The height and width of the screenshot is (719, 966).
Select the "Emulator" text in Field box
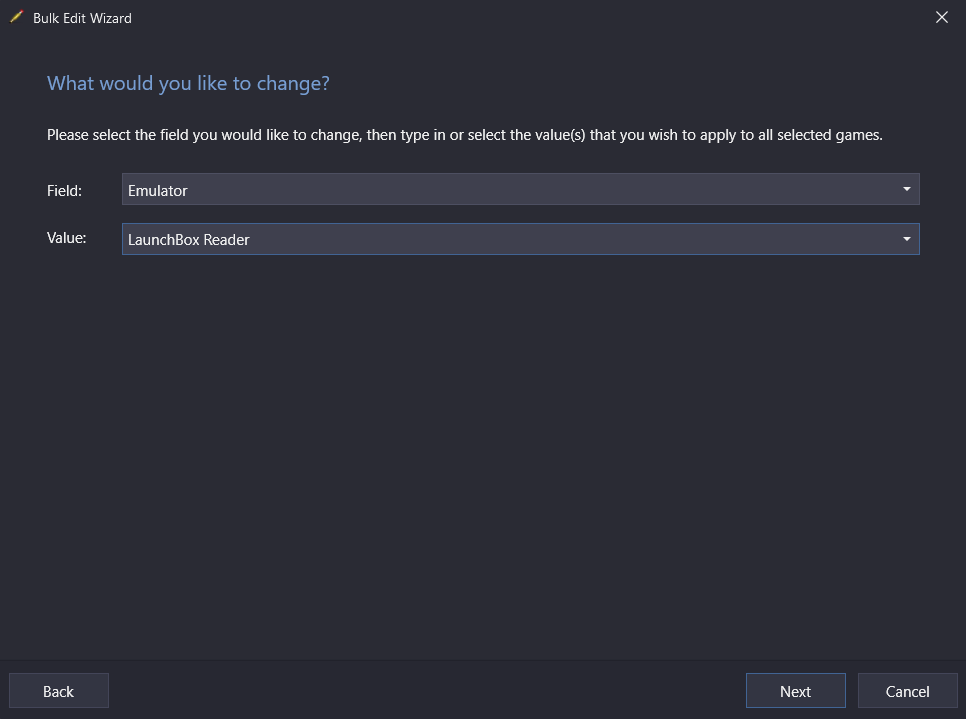(158, 190)
